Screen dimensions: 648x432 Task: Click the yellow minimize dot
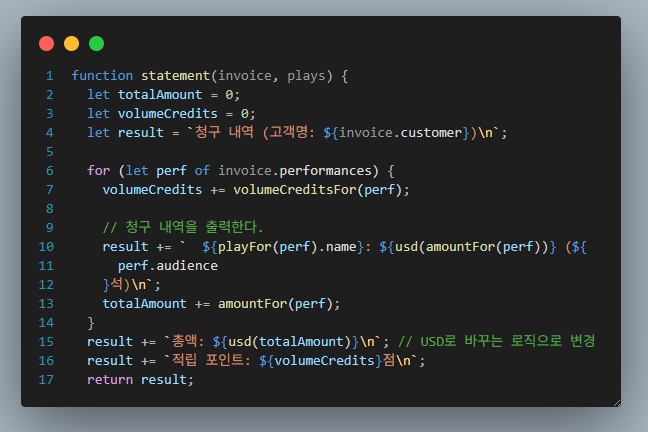(71, 43)
